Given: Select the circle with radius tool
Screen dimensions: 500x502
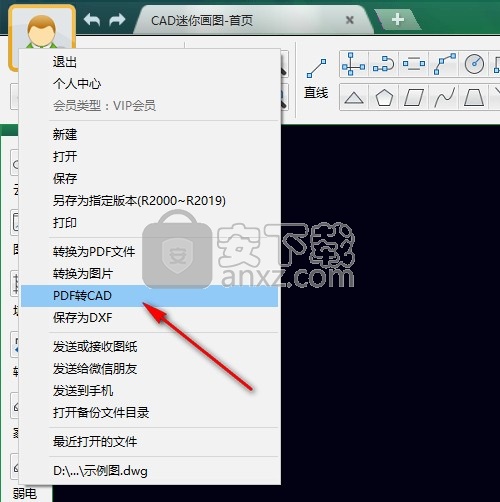Looking at the screenshot, I should tap(474, 64).
